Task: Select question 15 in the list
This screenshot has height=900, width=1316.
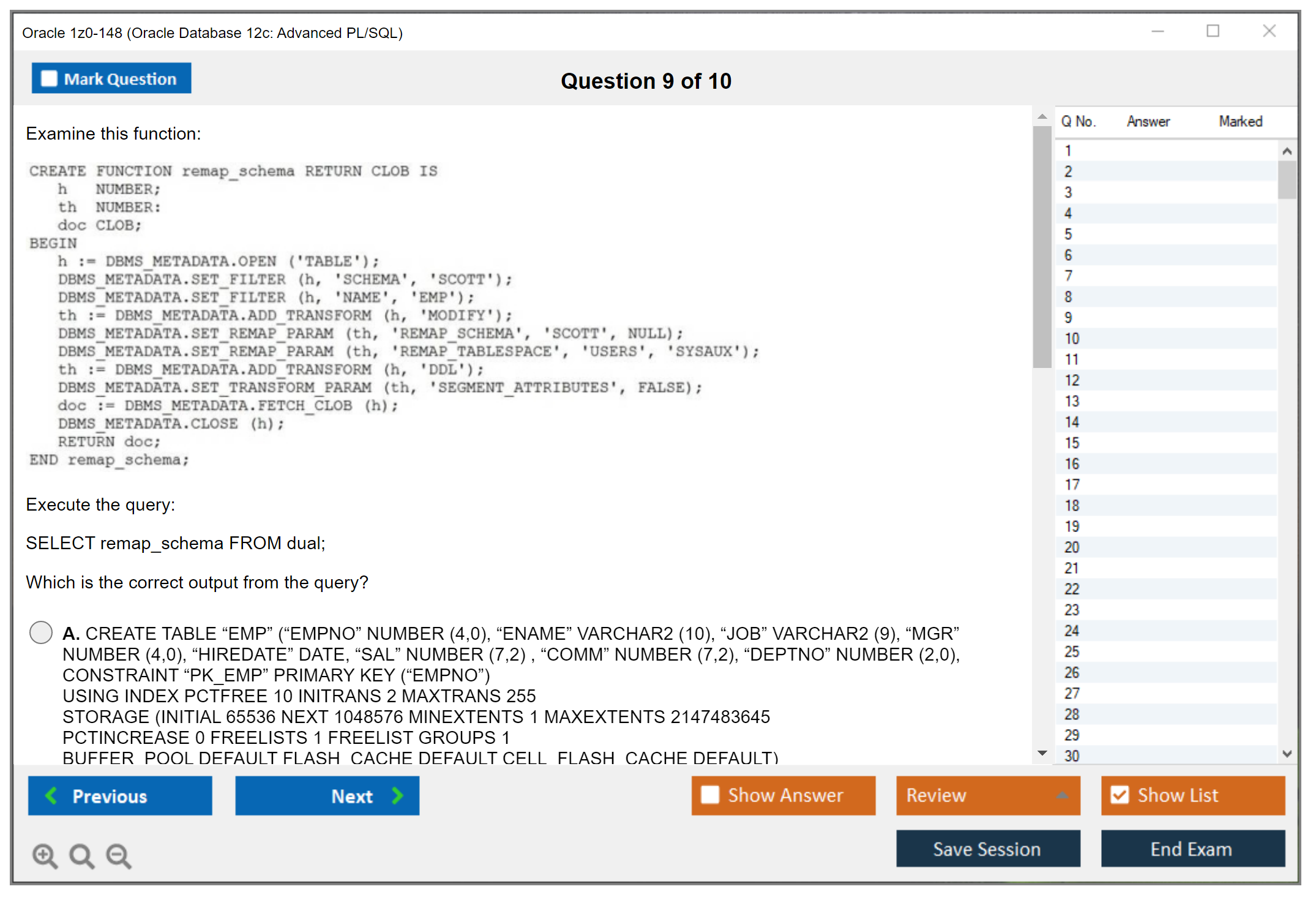Action: pyautogui.click(x=1072, y=443)
